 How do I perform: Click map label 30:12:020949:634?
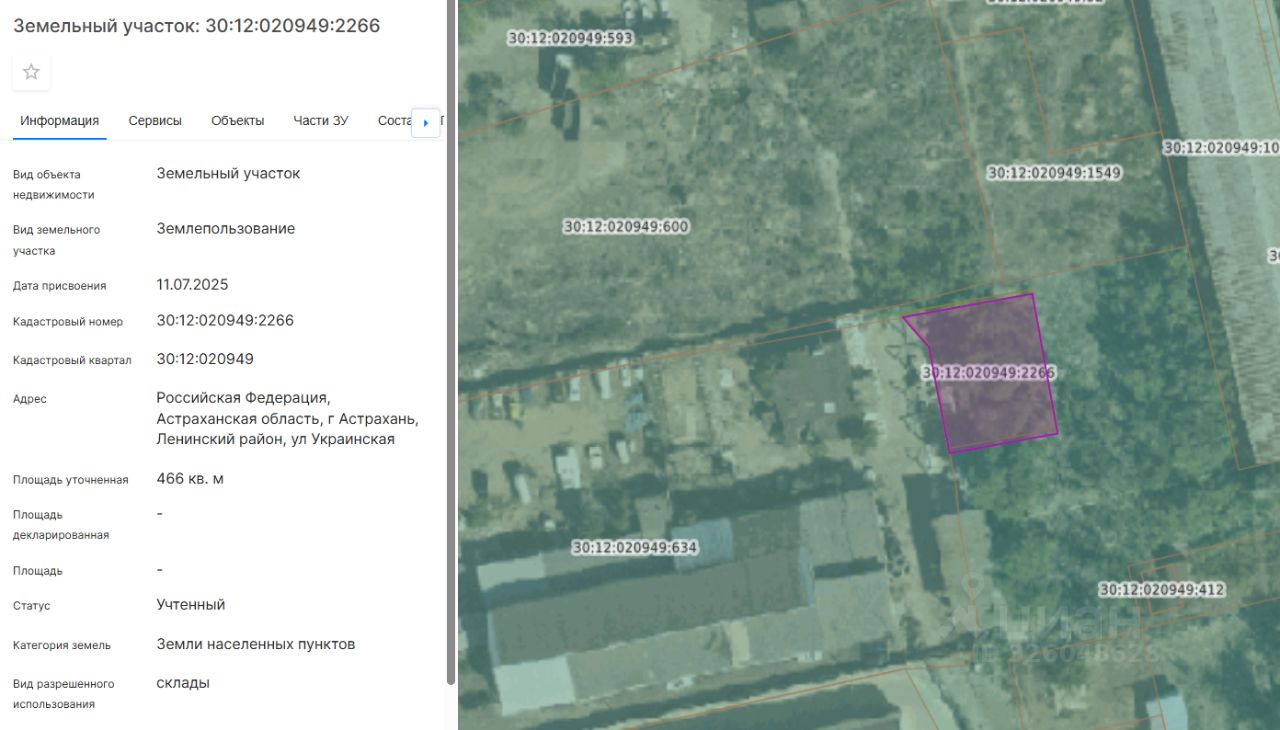coord(635,548)
